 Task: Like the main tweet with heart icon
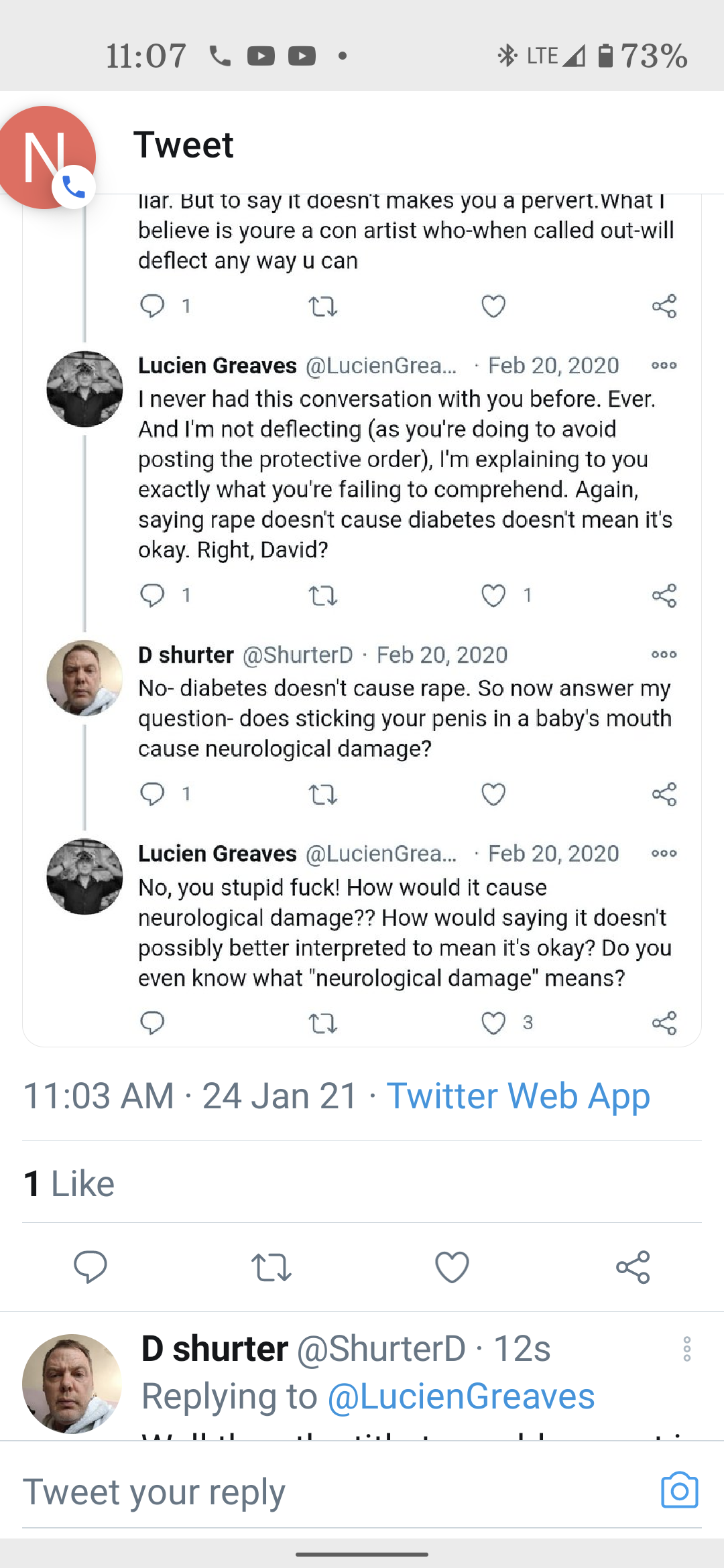tap(452, 1267)
